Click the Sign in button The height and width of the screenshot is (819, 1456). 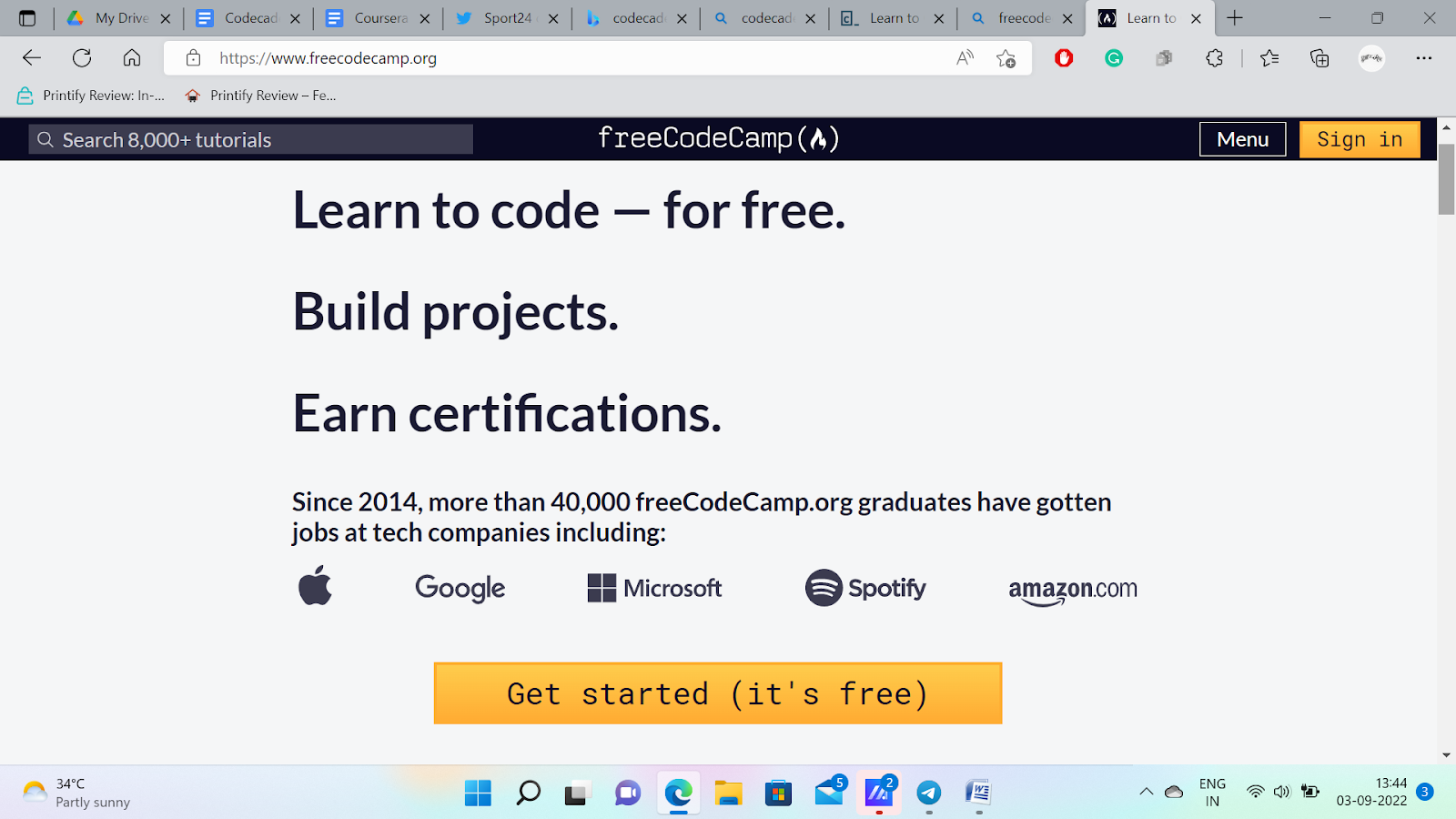click(1360, 139)
